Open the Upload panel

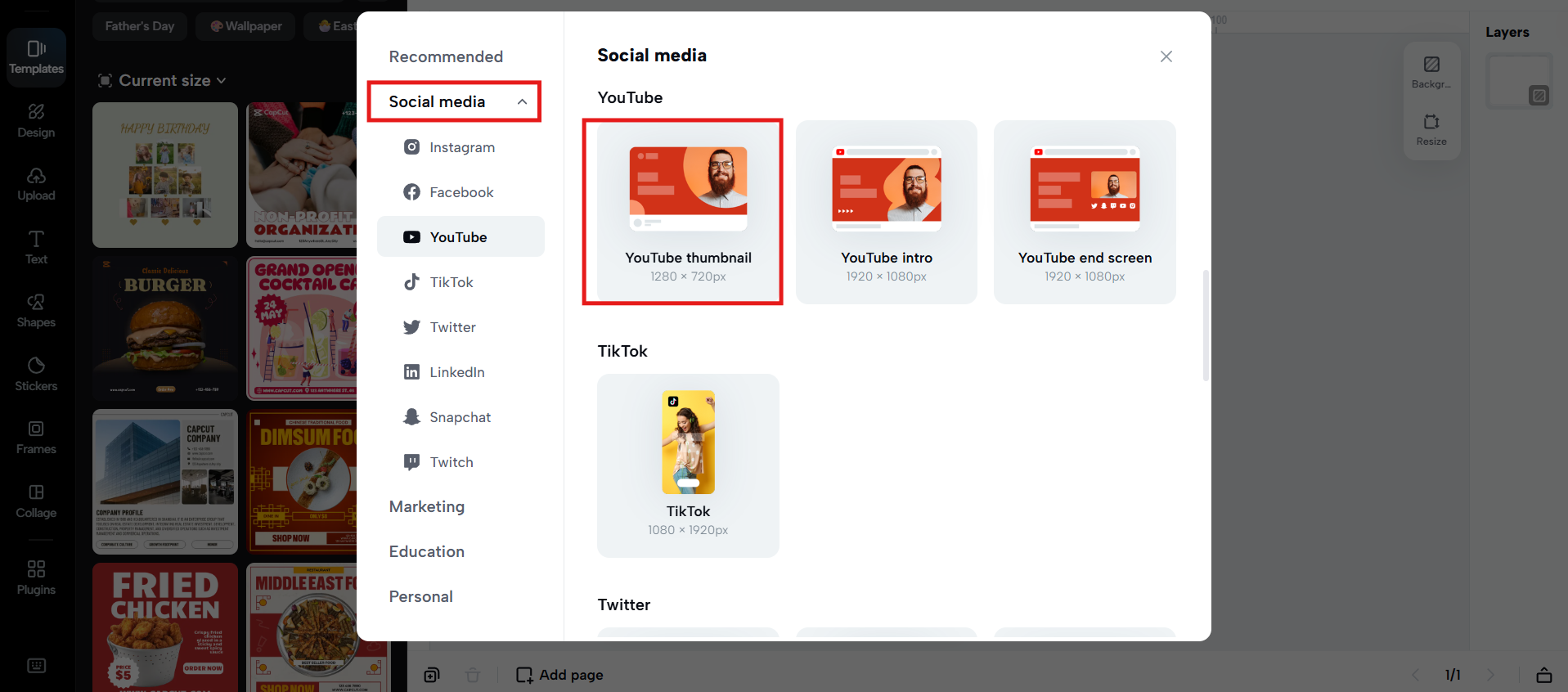[x=36, y=184]
